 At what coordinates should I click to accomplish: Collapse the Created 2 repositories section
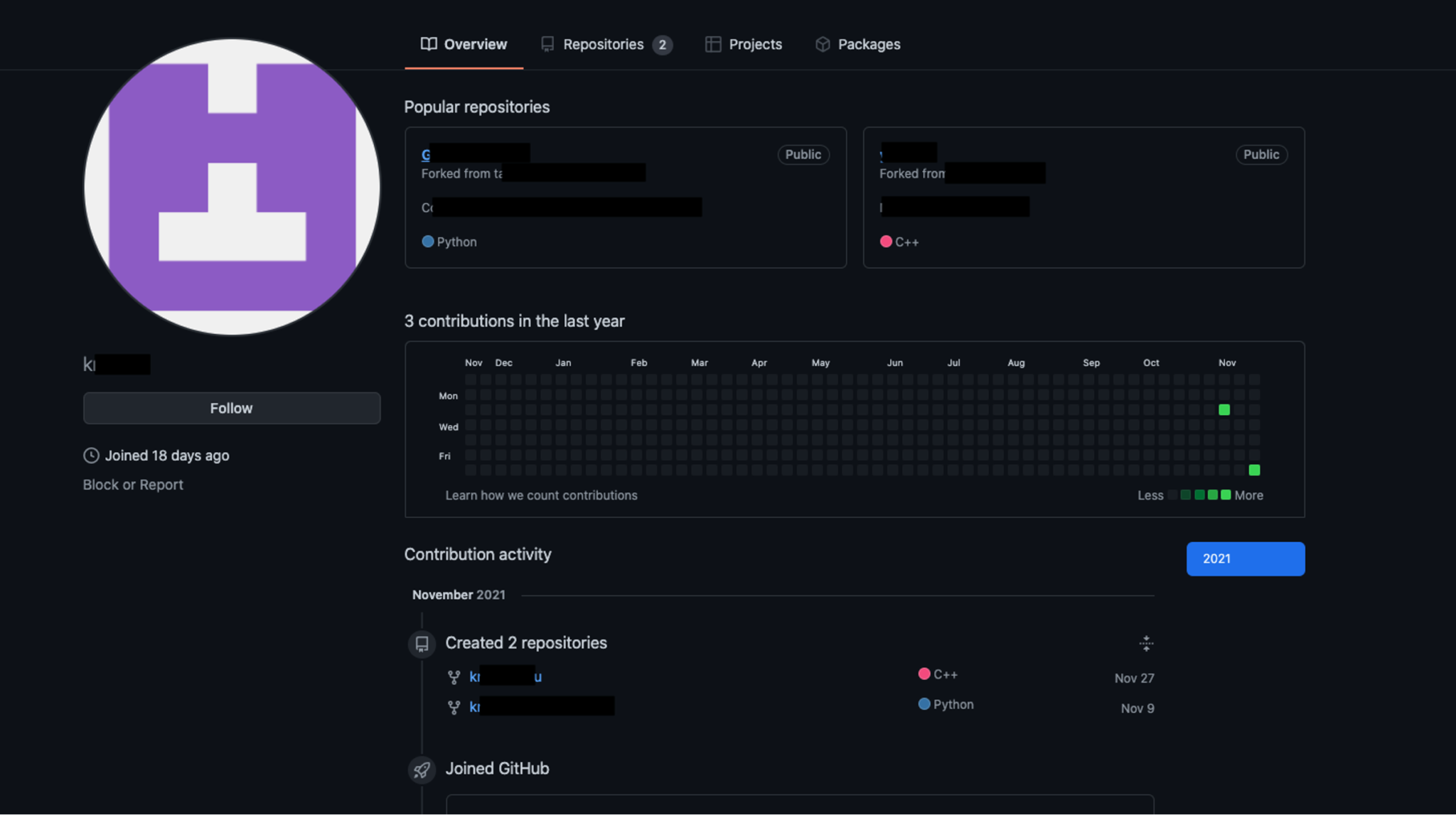pos(1146,644)
